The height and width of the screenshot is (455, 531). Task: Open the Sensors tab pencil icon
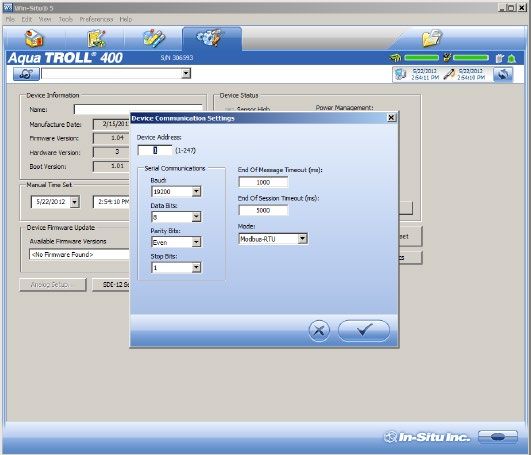click(154, 39)
